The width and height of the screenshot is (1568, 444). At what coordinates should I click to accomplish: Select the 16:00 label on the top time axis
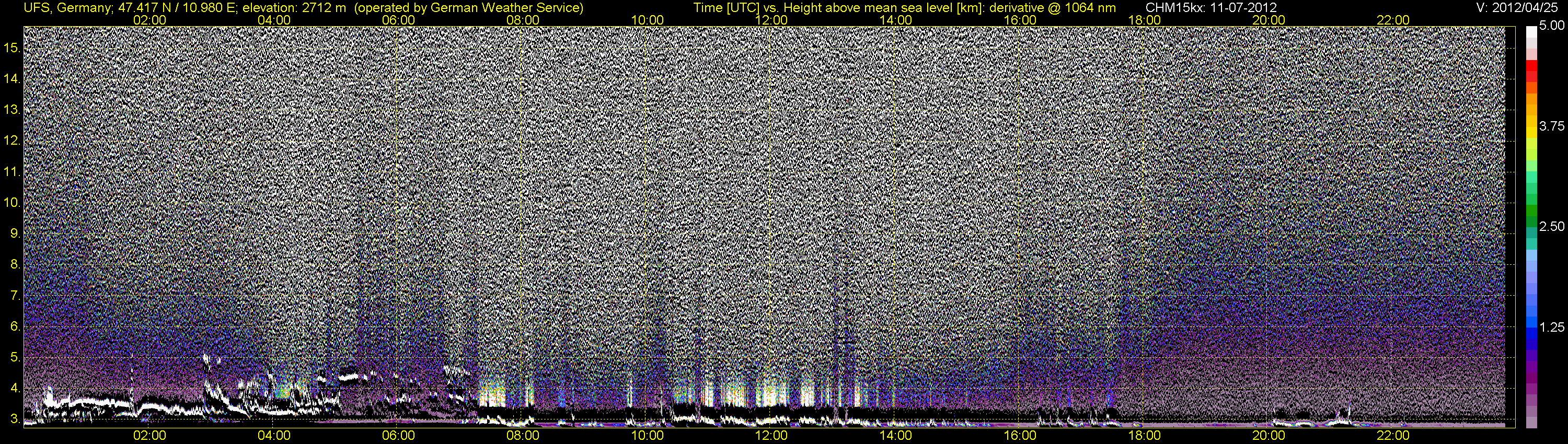point(1020,20)
